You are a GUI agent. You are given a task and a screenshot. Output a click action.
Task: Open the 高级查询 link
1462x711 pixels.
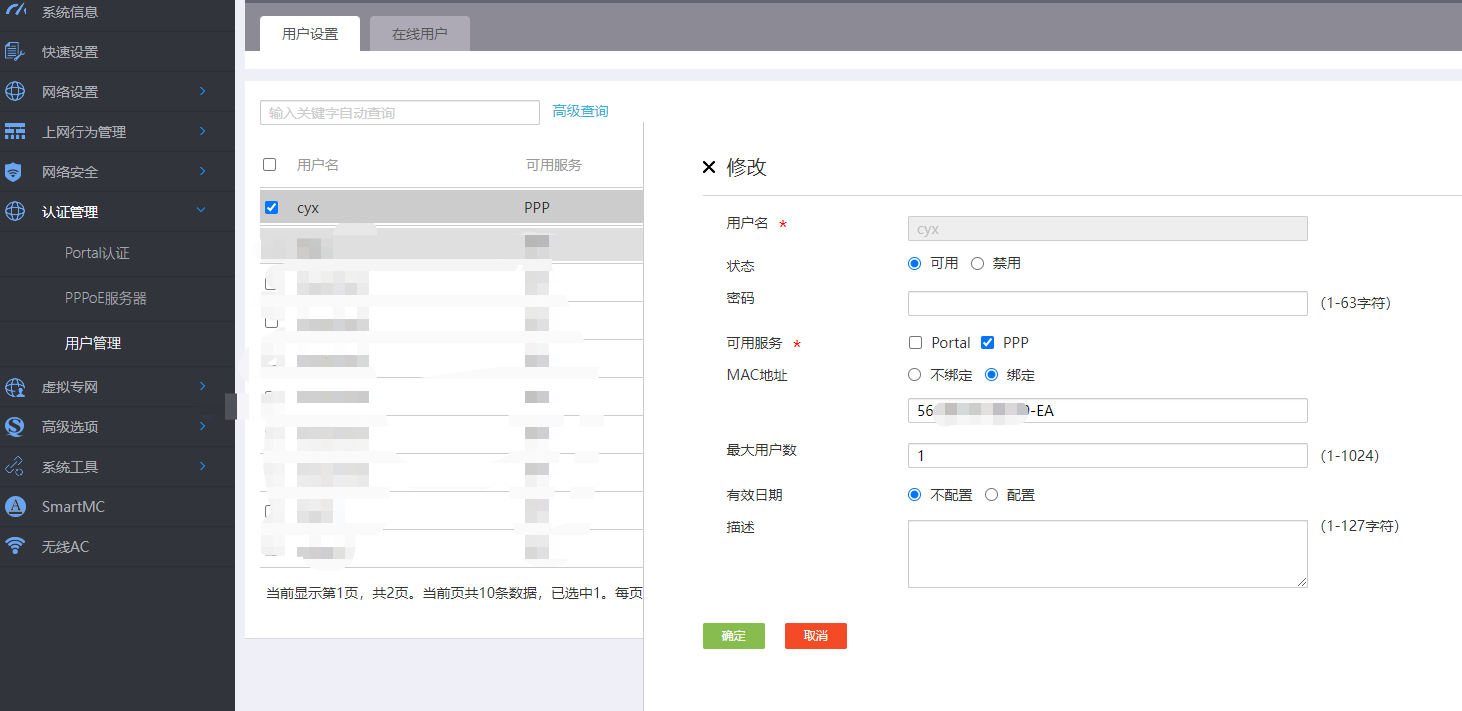coord(580,111)
